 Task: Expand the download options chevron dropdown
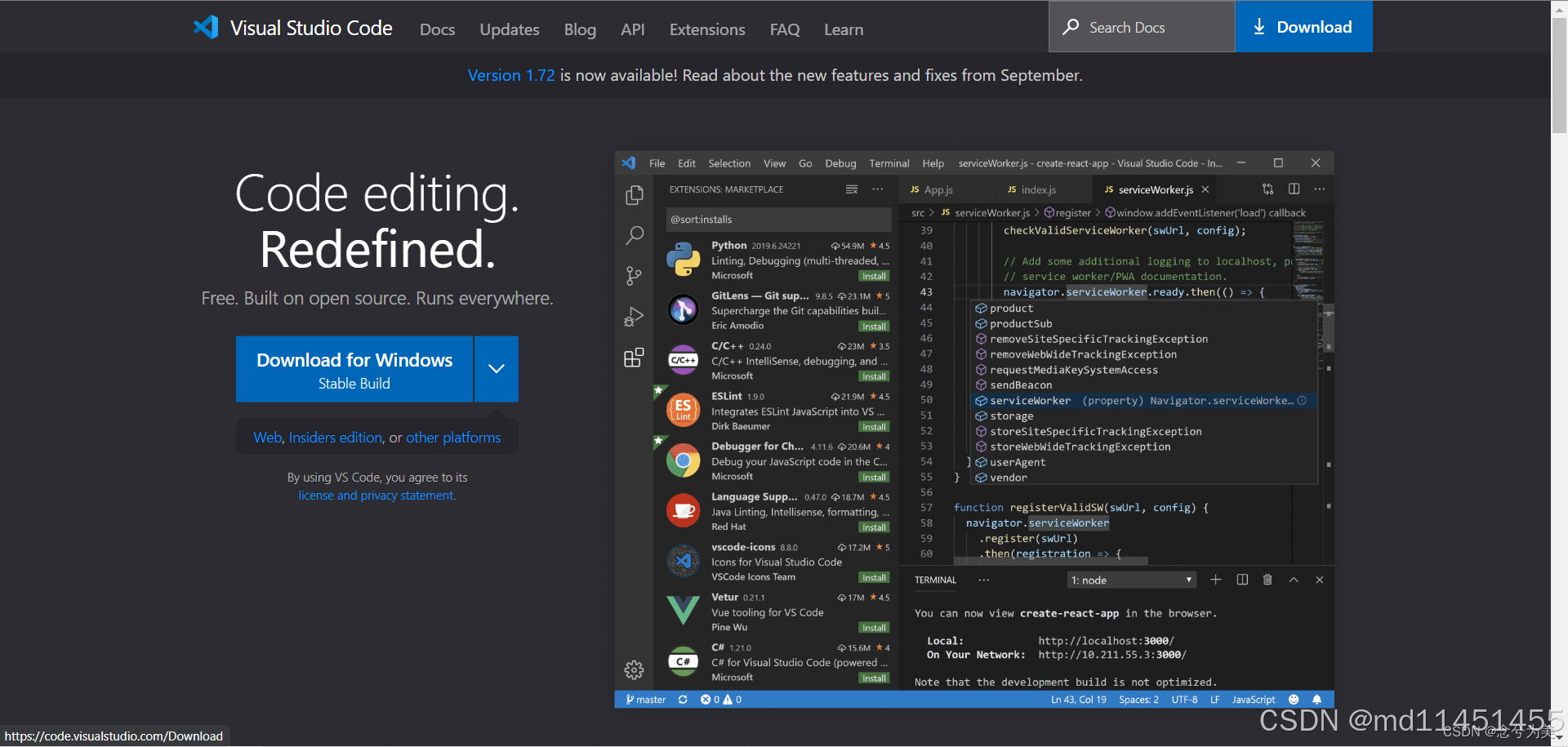497,369
